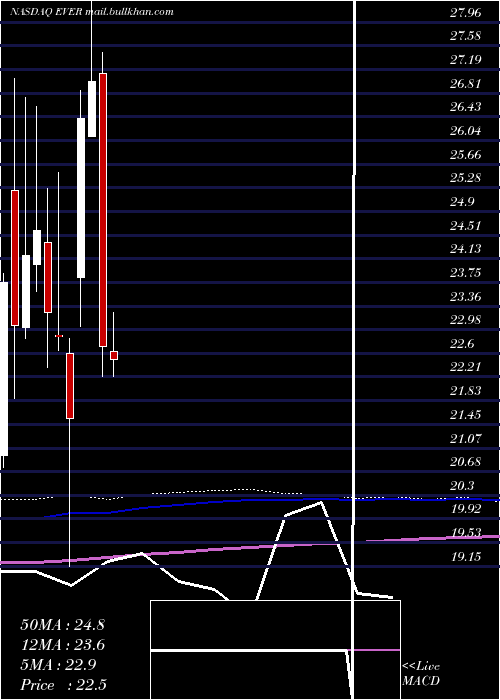The width and height of the screenshot is (500, 700).
Task: Click the 12MA : 23.6 readout
Action: pos(62,645)
